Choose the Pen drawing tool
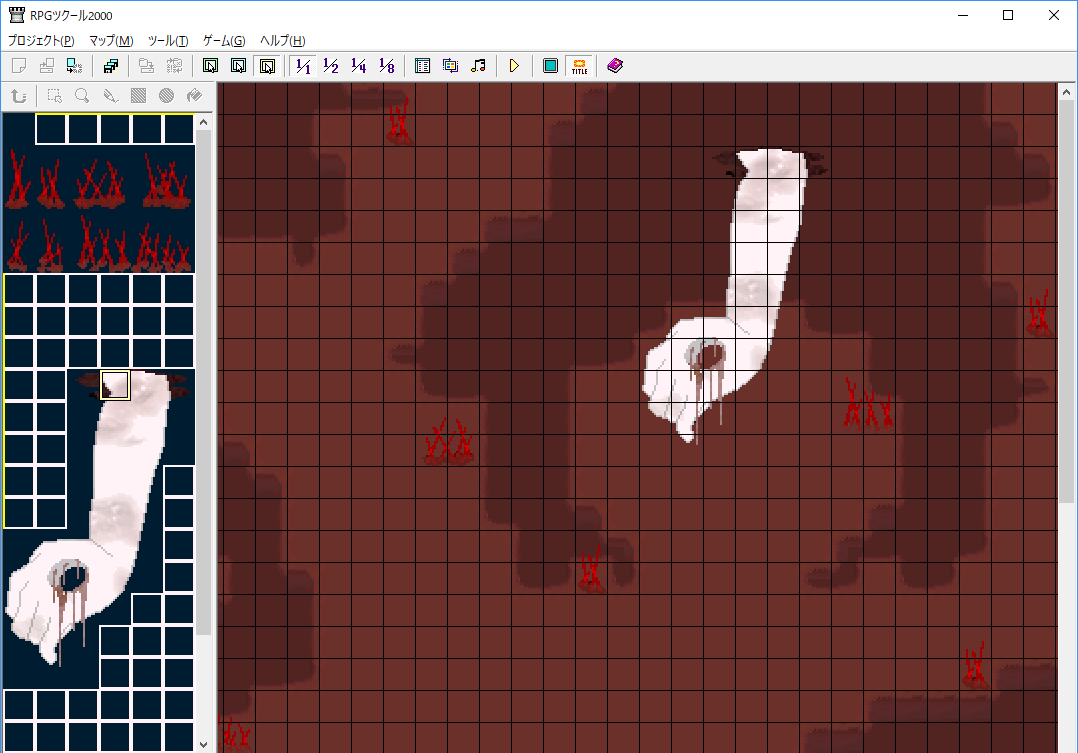The image size is (1078, 753). 110,96
